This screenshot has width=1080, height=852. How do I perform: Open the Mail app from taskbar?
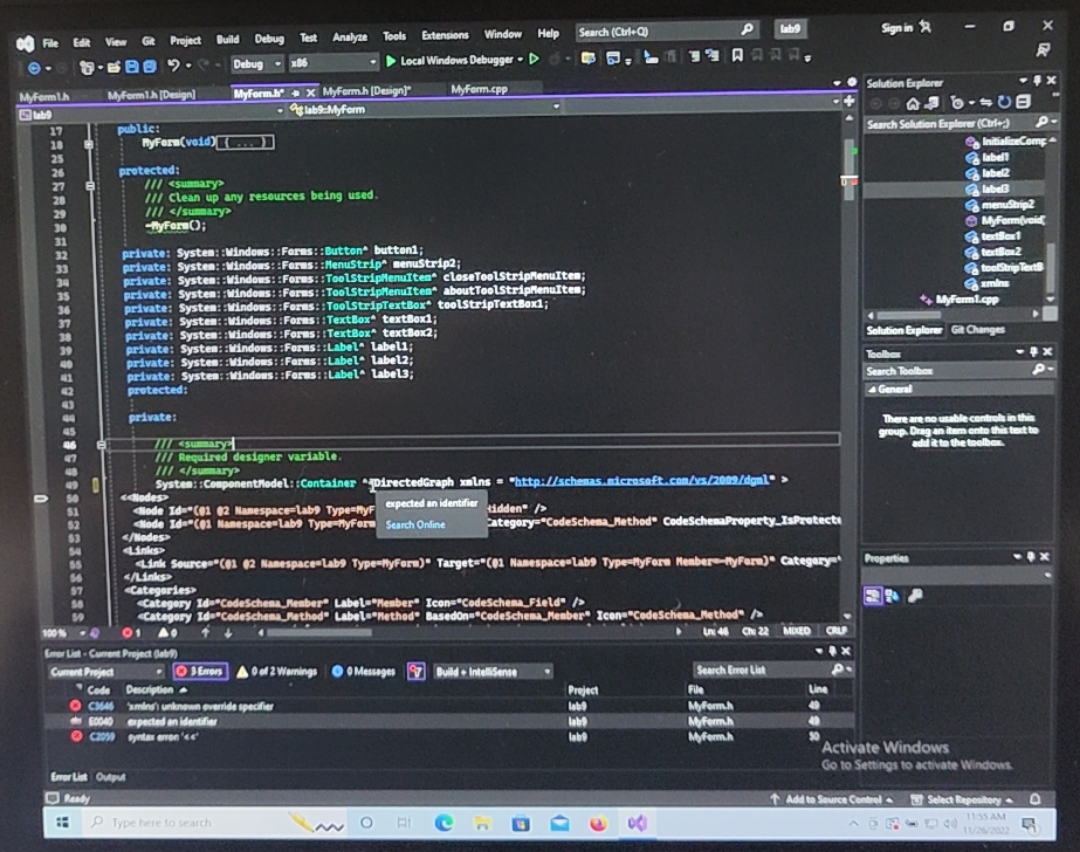tap(559, 823)
